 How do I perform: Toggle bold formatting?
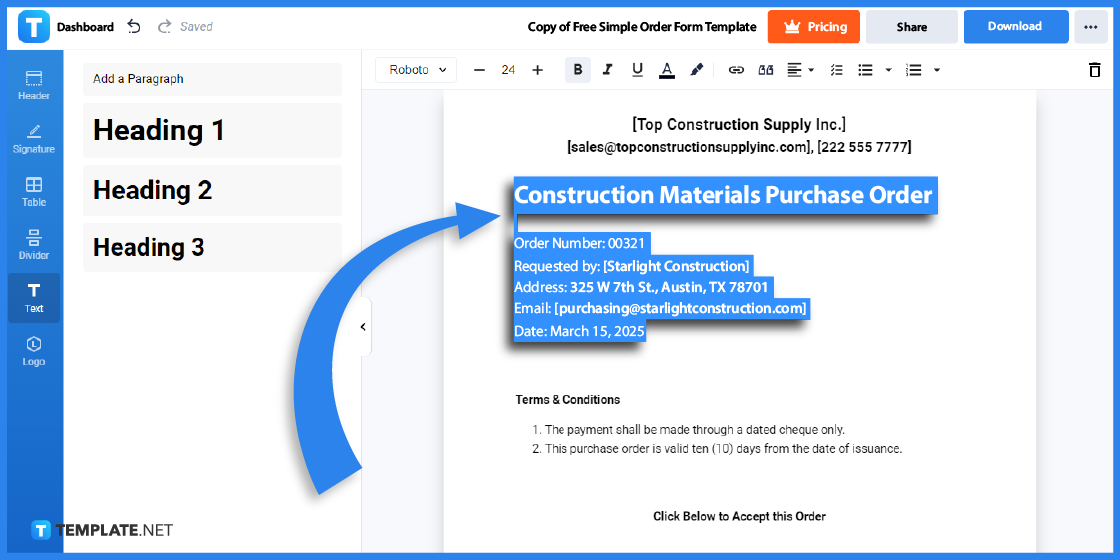(578, 70)
